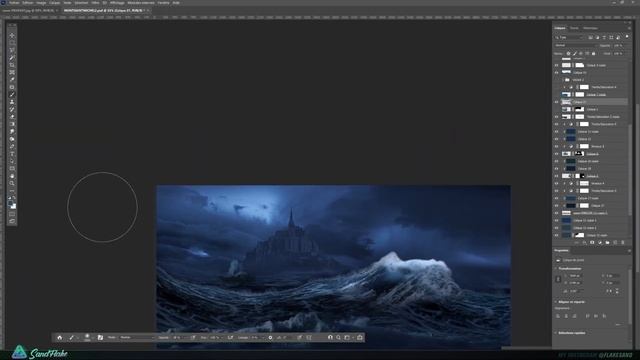Hide the Niveaux 3 adjustment layer

click(x=556, y=146)
